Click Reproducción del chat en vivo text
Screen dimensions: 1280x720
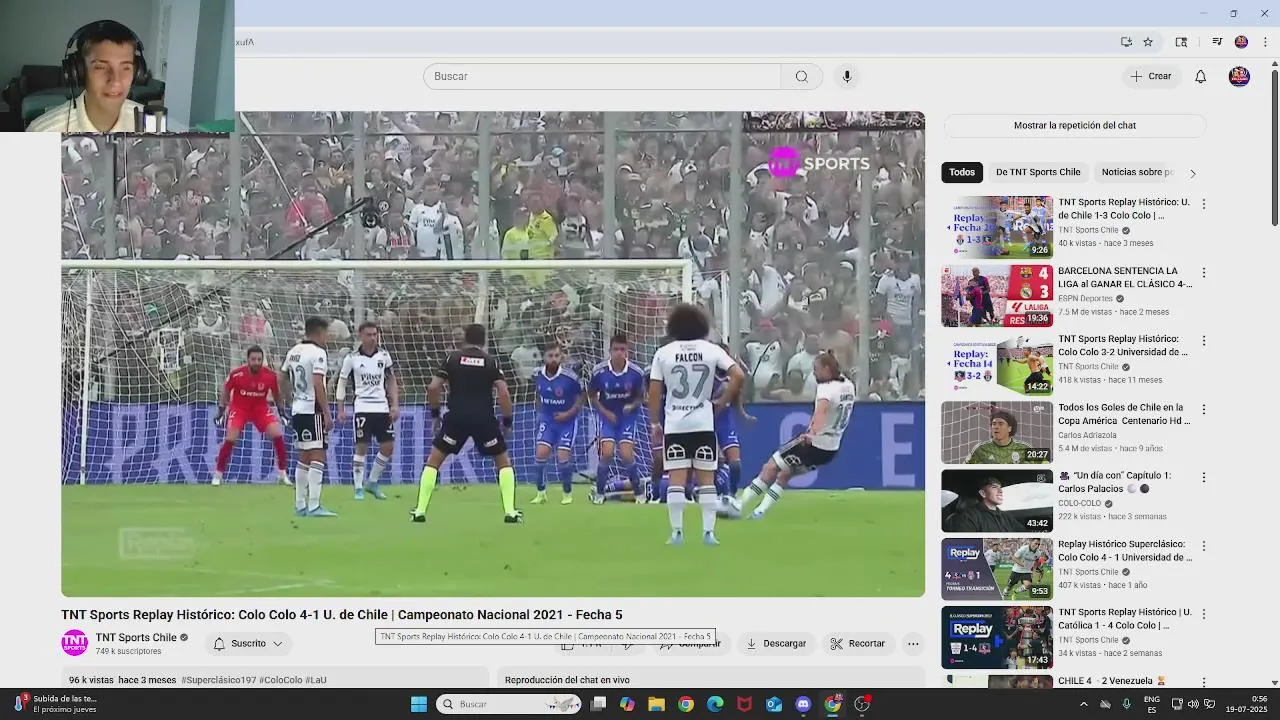[x=567, y=680]
